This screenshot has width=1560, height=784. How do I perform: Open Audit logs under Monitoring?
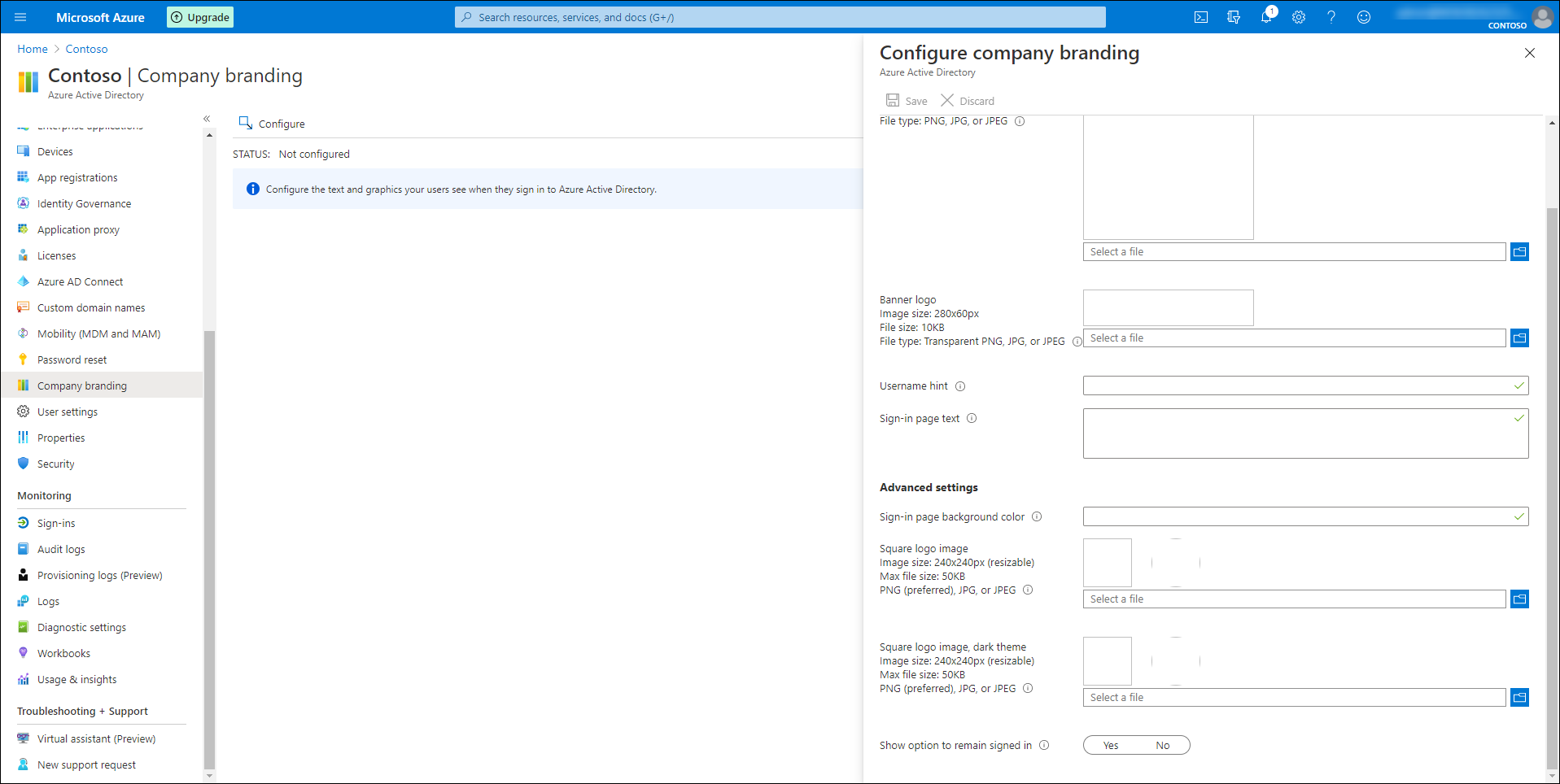(x=59, y=548)
